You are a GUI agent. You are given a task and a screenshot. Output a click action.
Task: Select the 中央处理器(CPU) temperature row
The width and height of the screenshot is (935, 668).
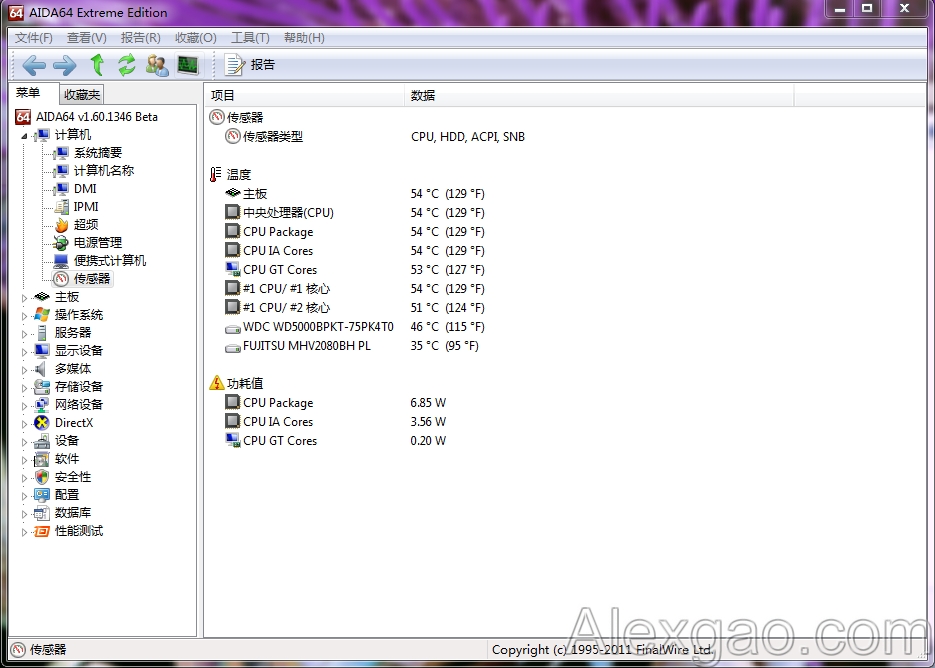tap(355, 212)
